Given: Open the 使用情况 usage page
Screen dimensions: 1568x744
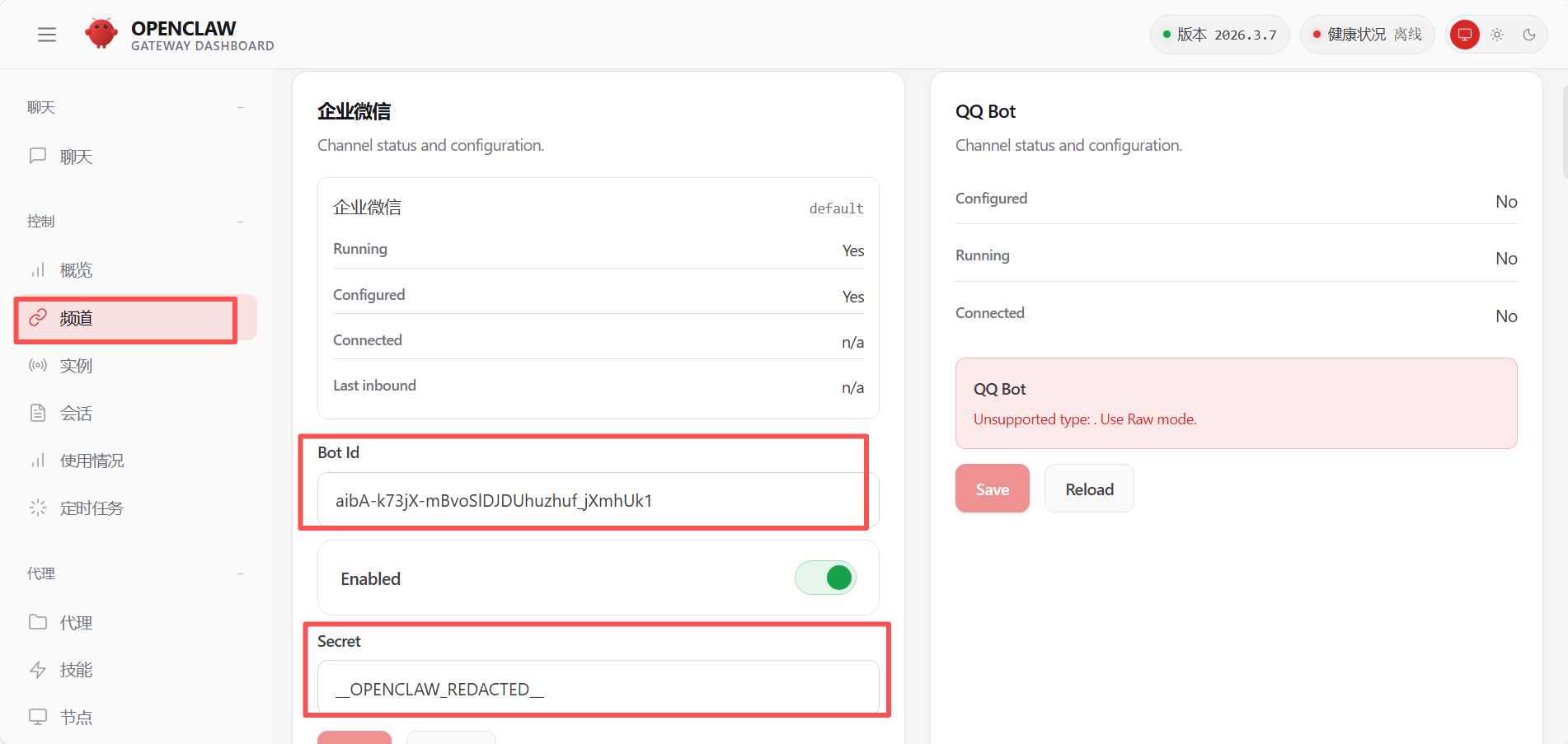Looking at the screenshot, I should click(x=91, y=461).
